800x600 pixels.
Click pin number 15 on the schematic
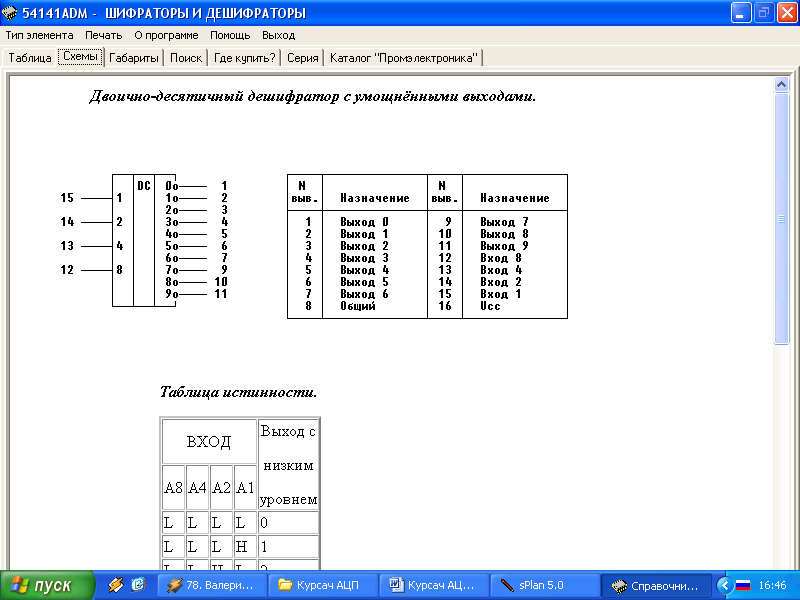67,198
